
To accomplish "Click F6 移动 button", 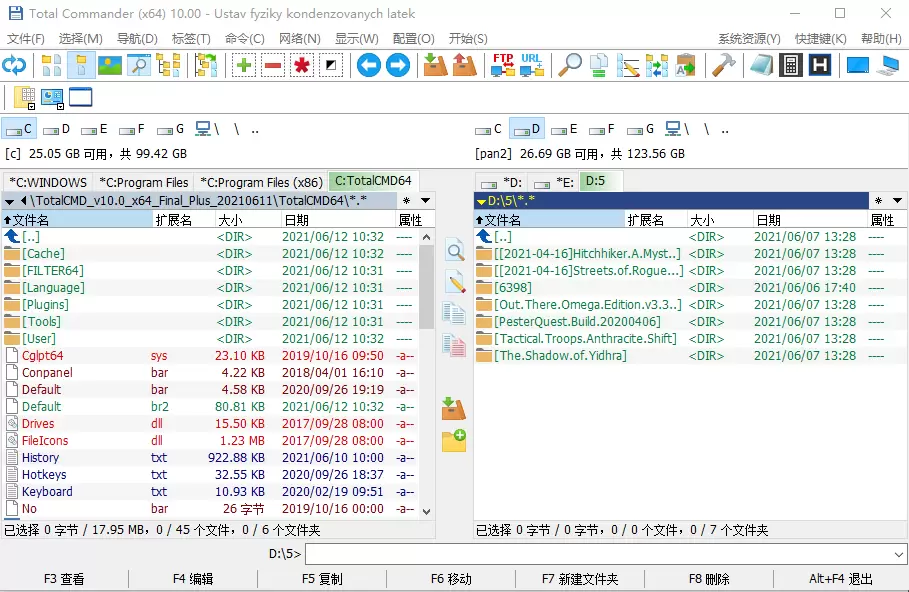I will pyautogui.click(x=451, y=579).
